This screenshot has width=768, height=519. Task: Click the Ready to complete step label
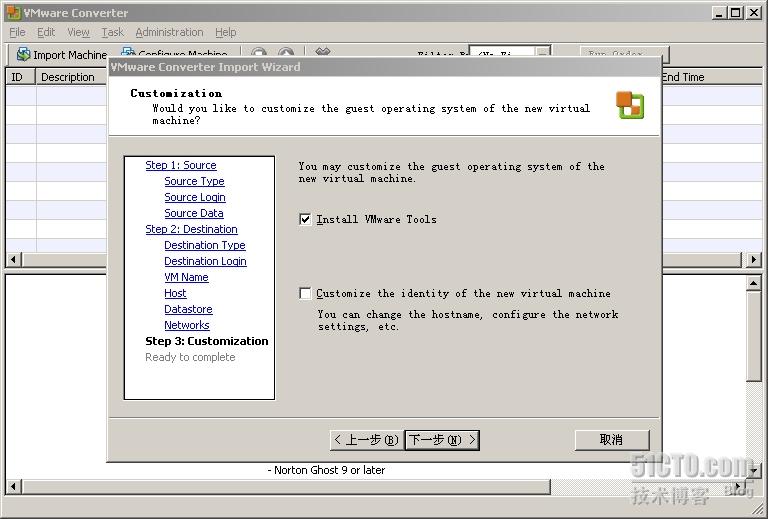tap(190, 357)
